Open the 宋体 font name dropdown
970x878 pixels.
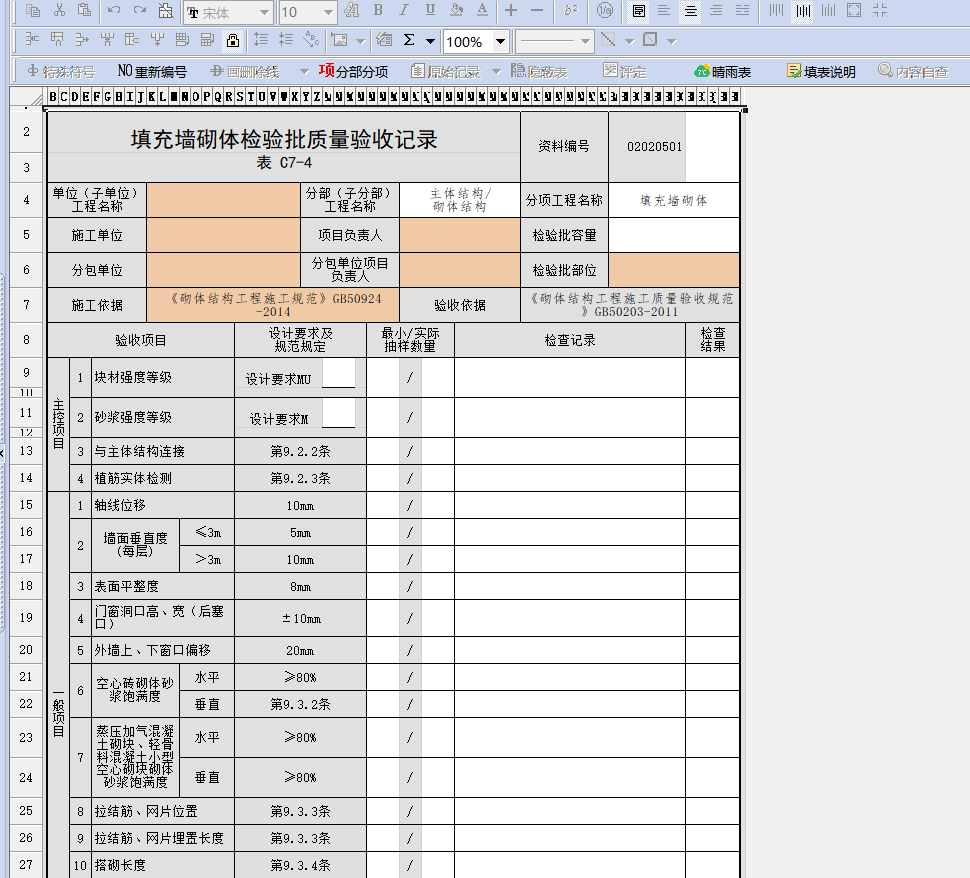click(x=265, y=12)
